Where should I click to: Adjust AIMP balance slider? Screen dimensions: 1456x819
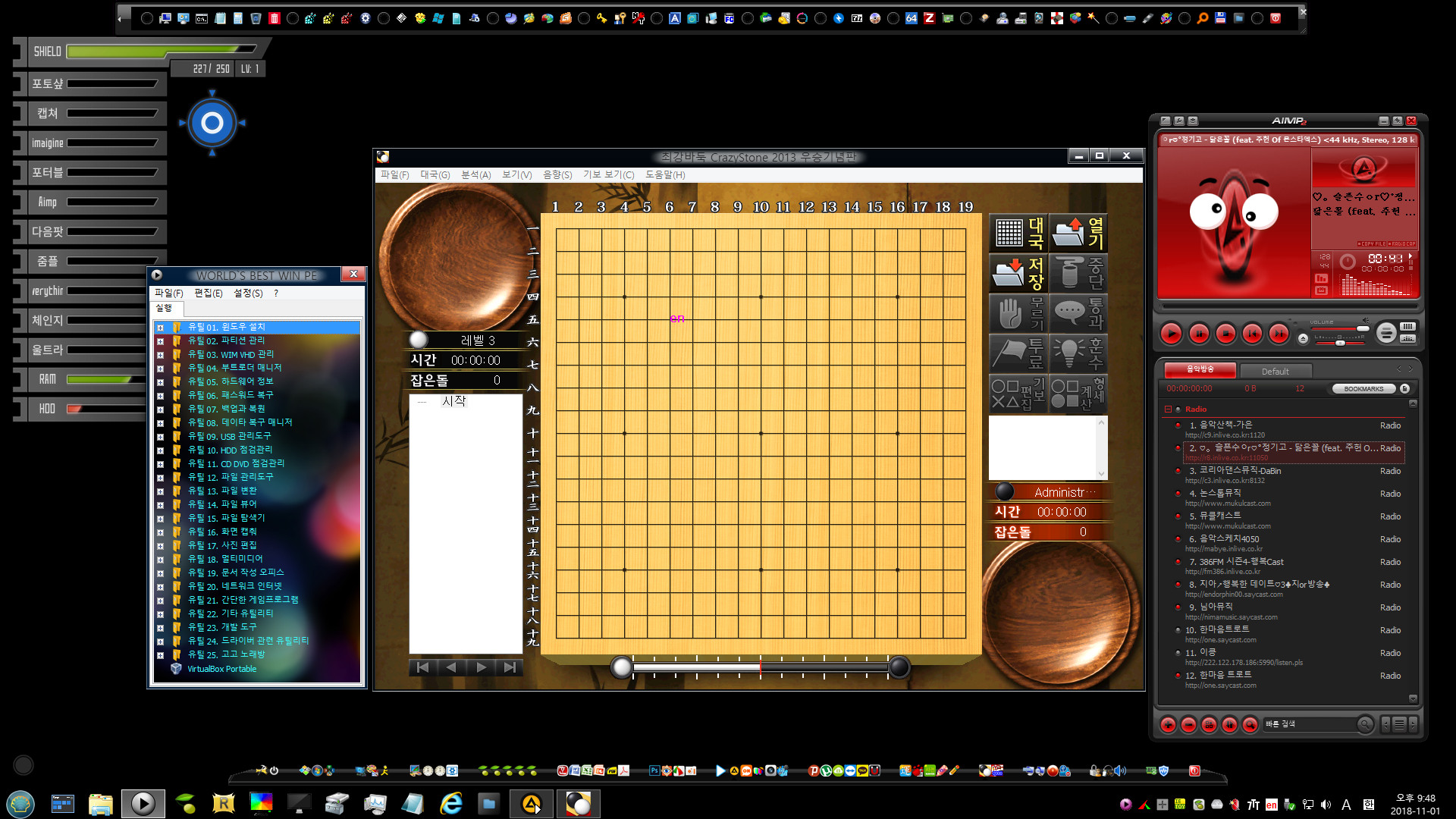(1341, 344)
